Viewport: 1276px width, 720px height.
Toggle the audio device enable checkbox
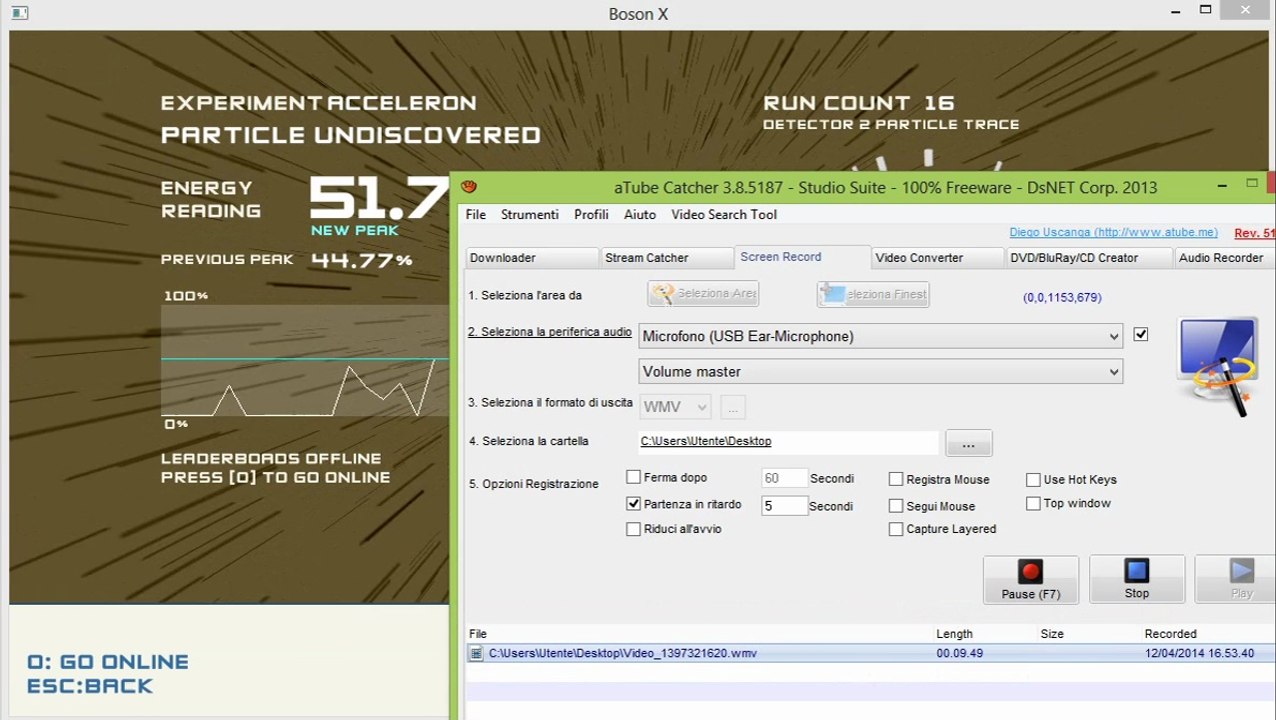pos(1141,335)
